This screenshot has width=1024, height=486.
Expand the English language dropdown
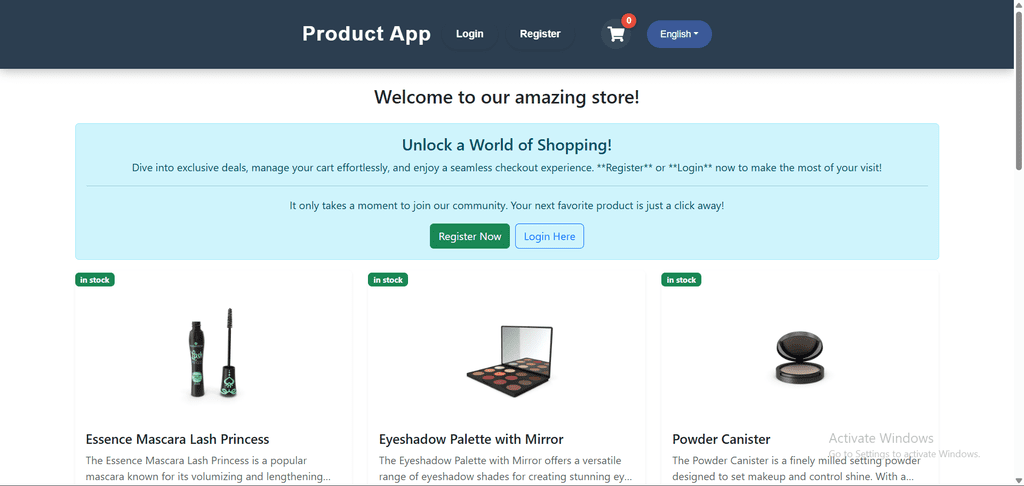pyautogui.click(x=679, y=34)
